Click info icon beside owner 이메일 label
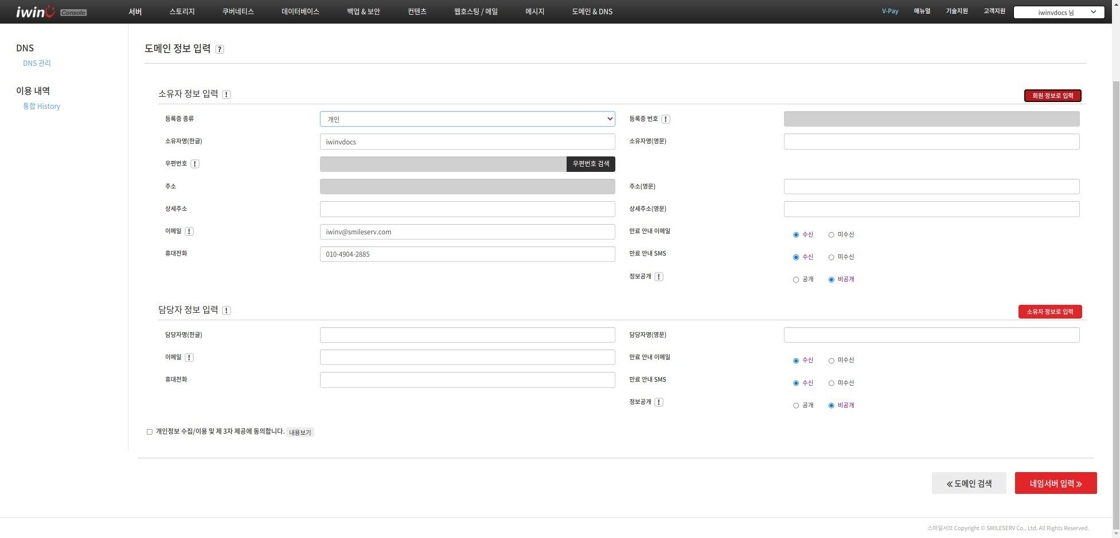This screenshot has height=538, width=1120. click(189, 231)
